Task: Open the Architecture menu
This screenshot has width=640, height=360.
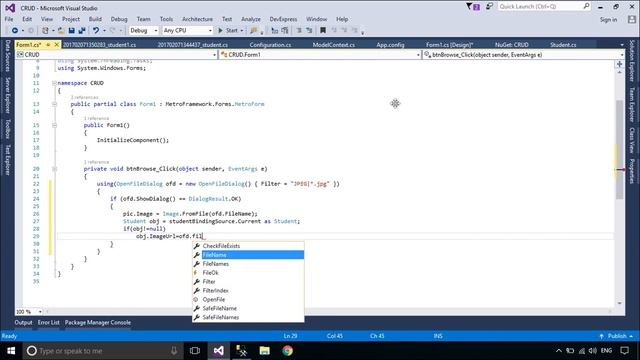Action: point(197,19)
